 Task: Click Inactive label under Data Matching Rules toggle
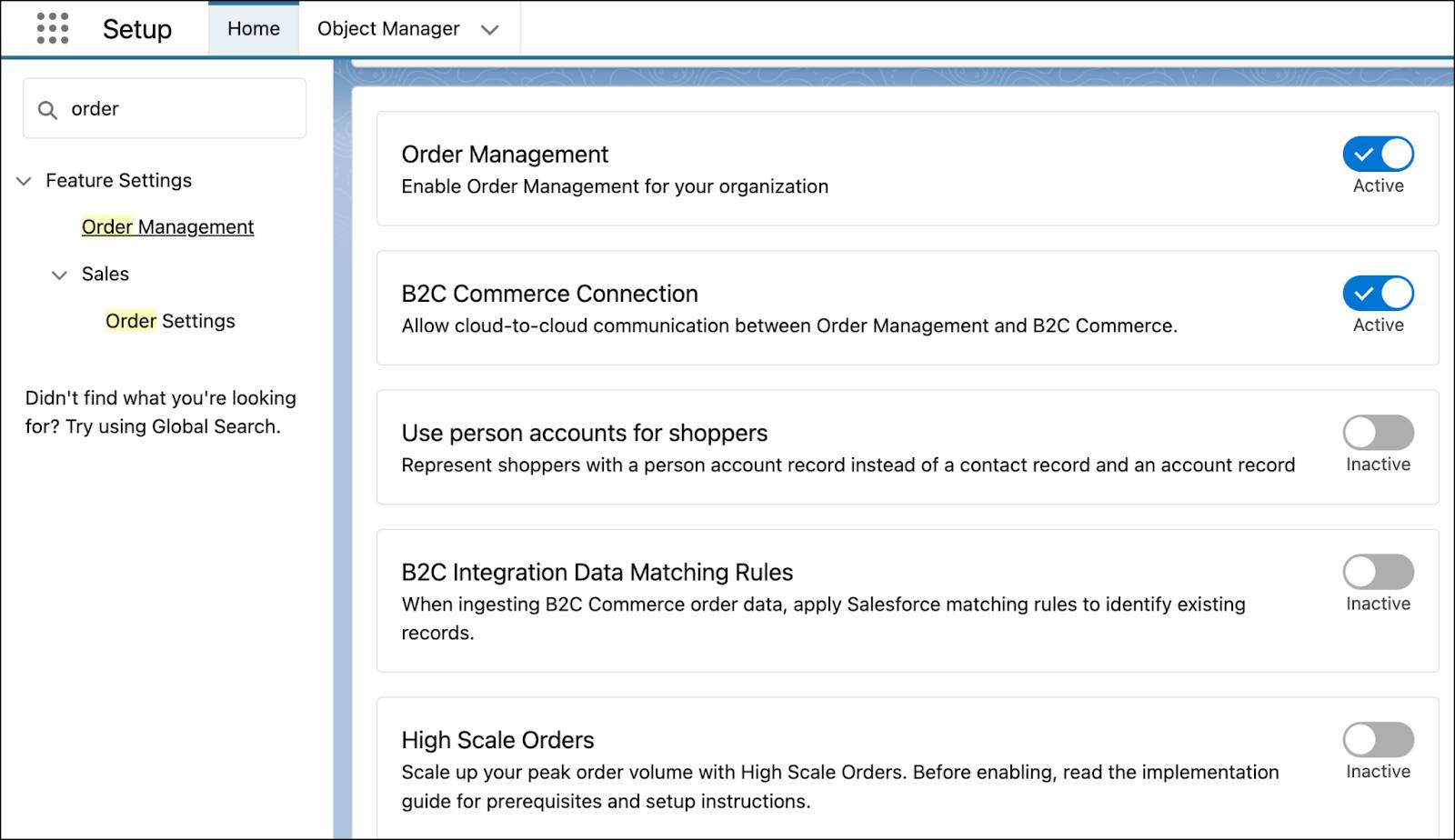1378,604
